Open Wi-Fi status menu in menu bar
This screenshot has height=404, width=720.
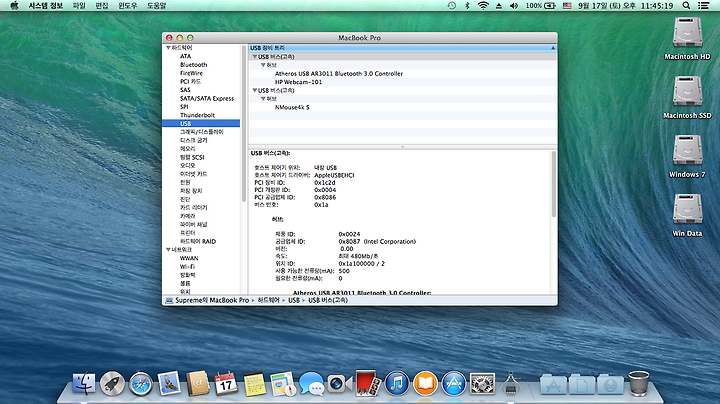pos(483,6)
